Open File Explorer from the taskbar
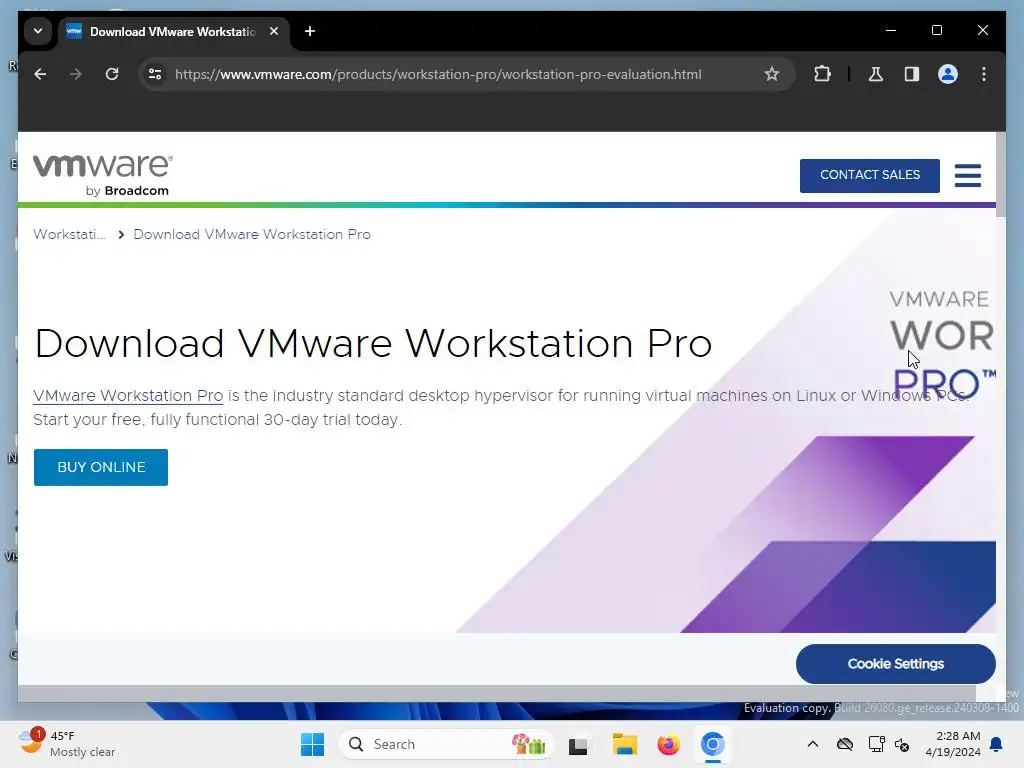The height and width of the screenshot is (768, 1024). [624, 744]
